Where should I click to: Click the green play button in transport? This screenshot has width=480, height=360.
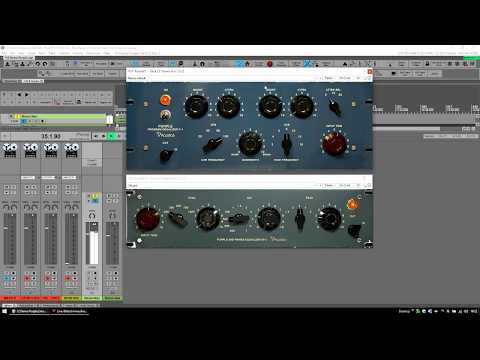pyautogui.click(x=111, y=136)
